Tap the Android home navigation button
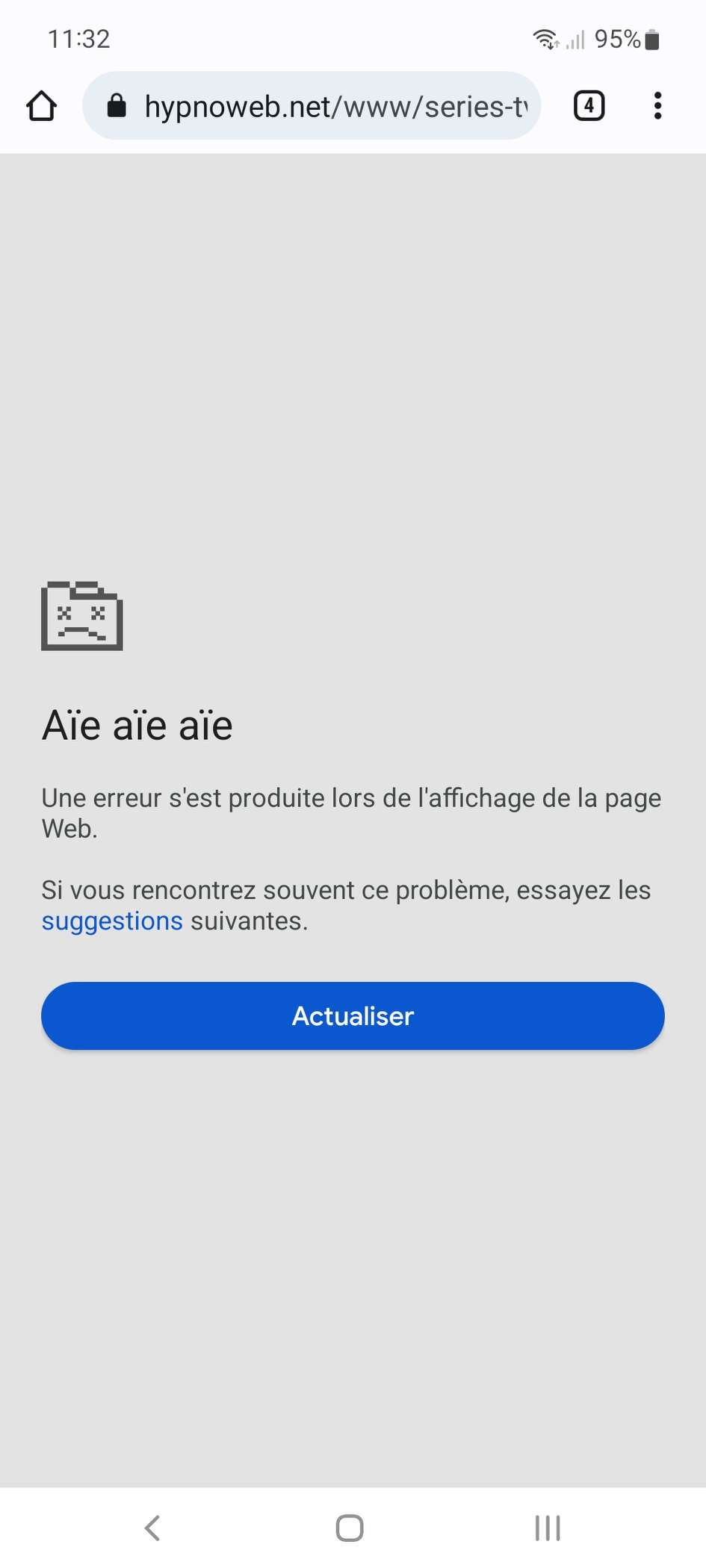This screenshot has height=1568, width=706. [350, 1528]
